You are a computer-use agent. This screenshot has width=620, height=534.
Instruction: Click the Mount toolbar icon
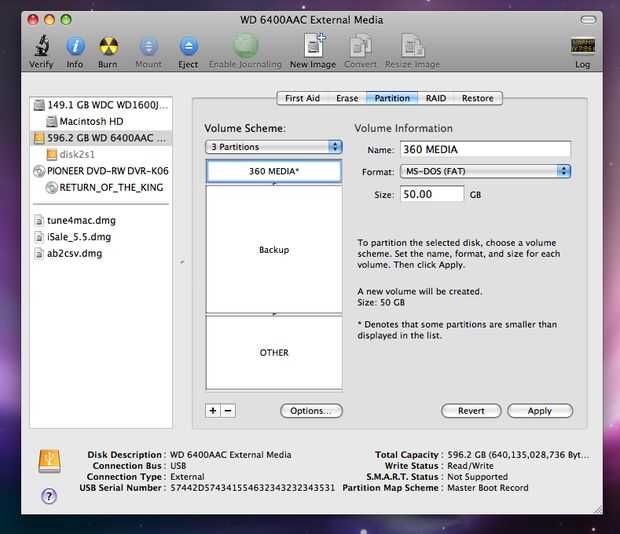[x=148, y=46]
